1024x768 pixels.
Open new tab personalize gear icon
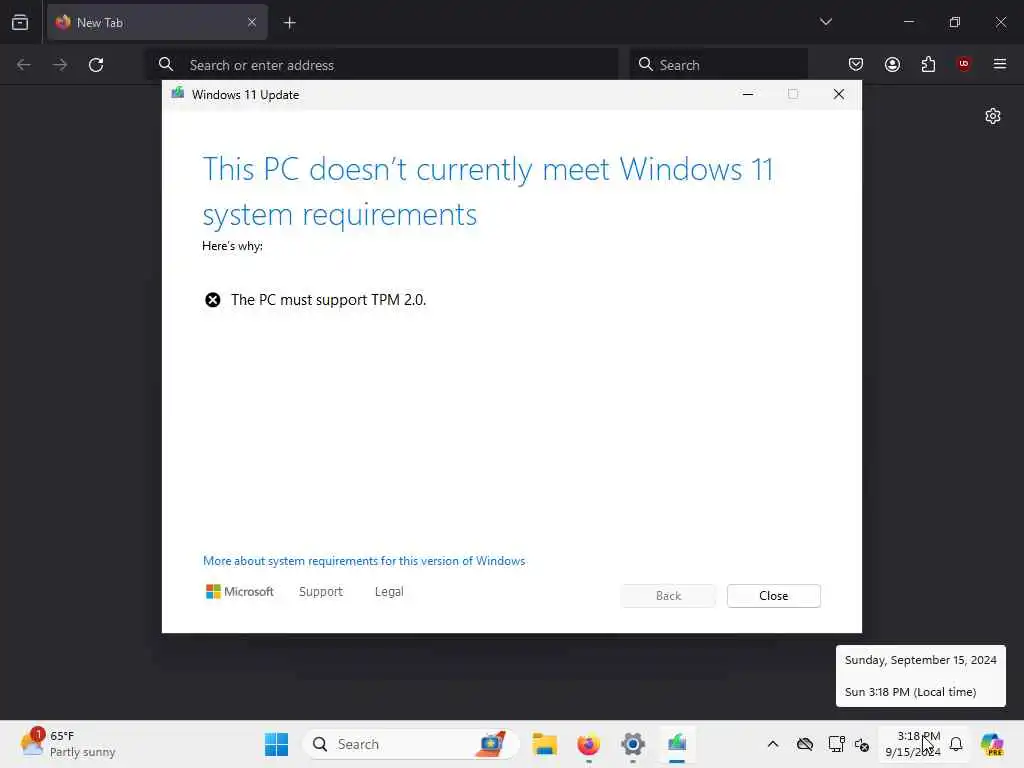coord(993,116)
